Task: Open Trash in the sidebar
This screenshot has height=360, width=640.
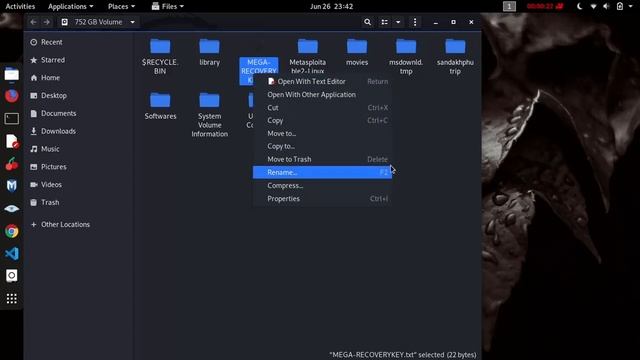Action: [78, 202]
